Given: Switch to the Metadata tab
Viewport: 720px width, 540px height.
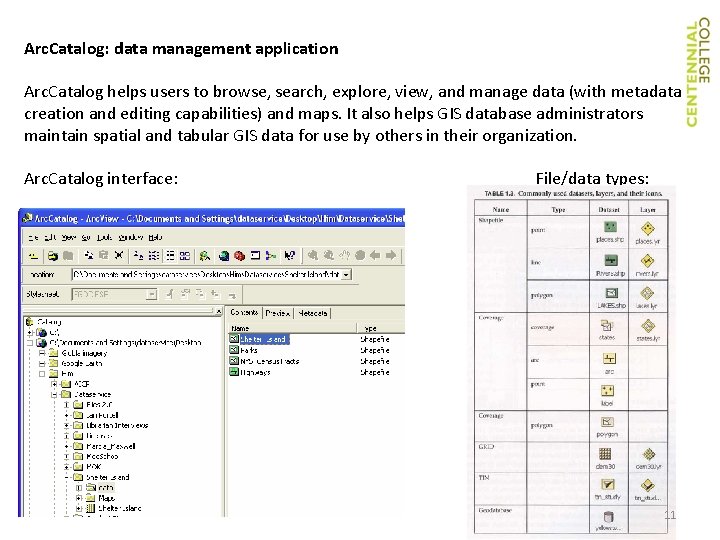Looking at the screenshot, I should [312, 313].
